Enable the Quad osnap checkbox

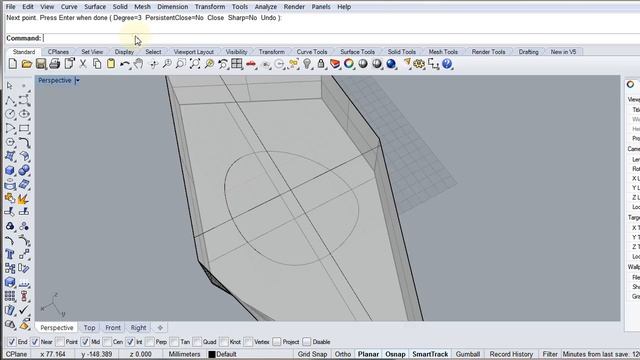point(197,342)
